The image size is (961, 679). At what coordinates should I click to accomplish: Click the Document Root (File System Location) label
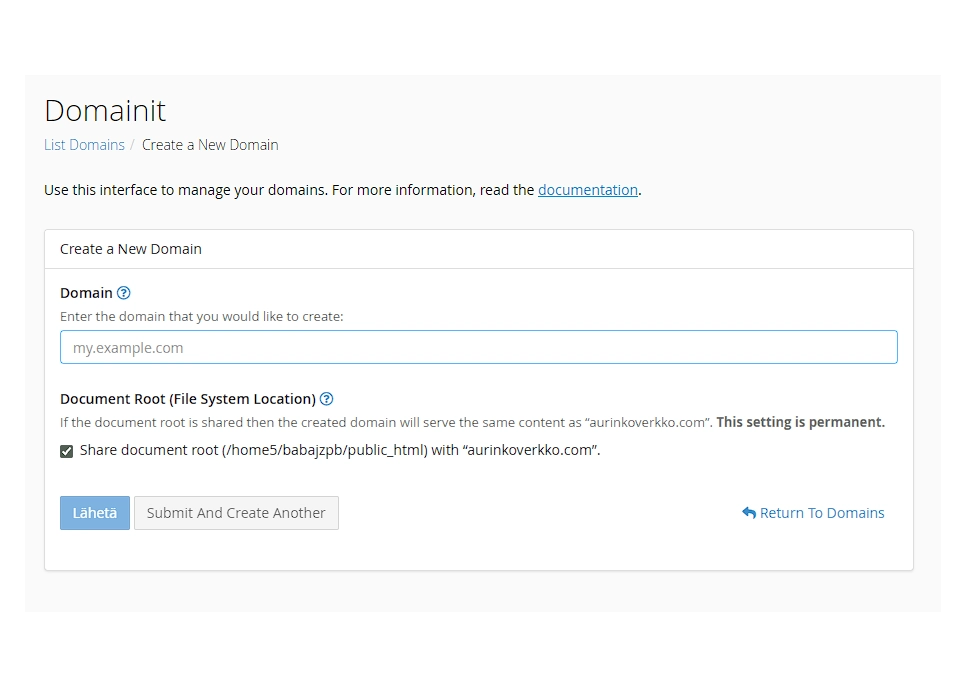click(x=187, y=399)
